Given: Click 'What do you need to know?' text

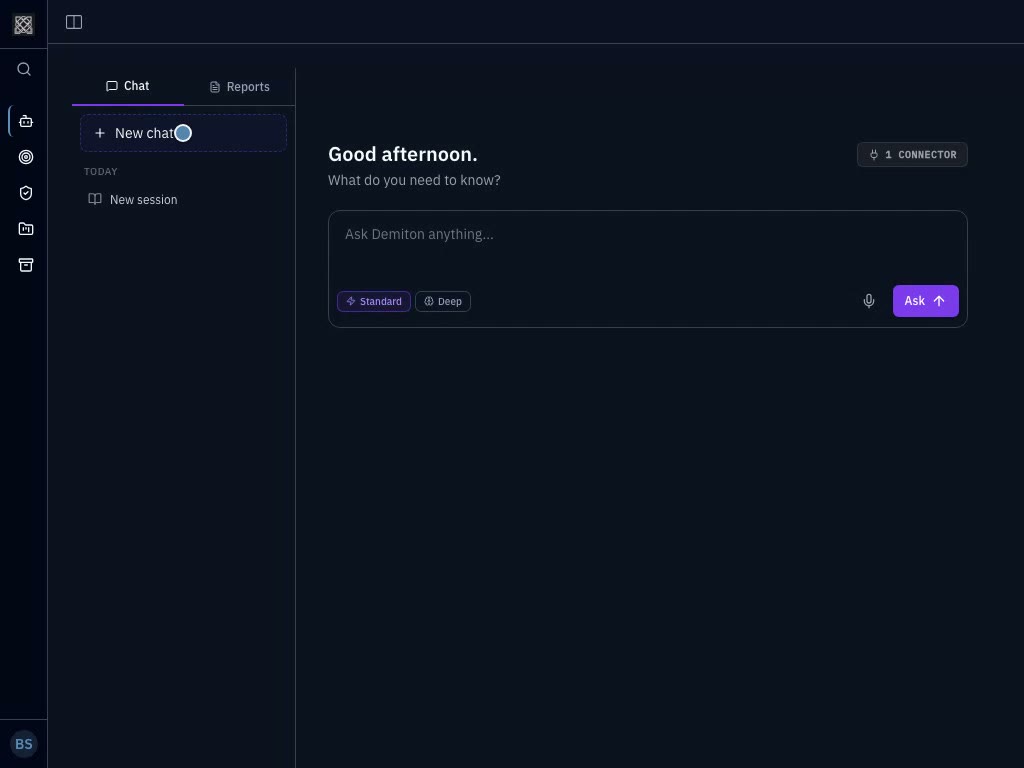Looking at the screenshot, I should coord(414,180).
